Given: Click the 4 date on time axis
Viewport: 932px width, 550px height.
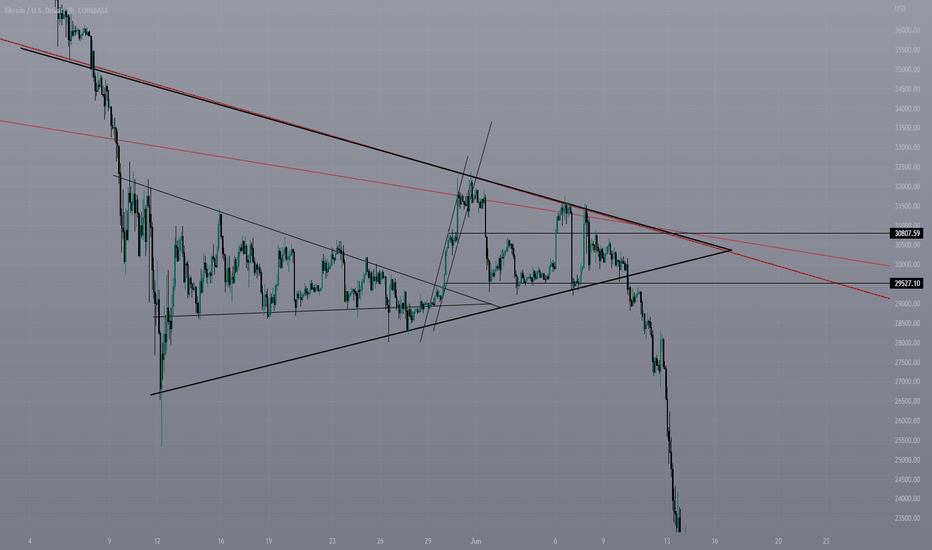Looking at the screenshot, I should coord(30,541).
